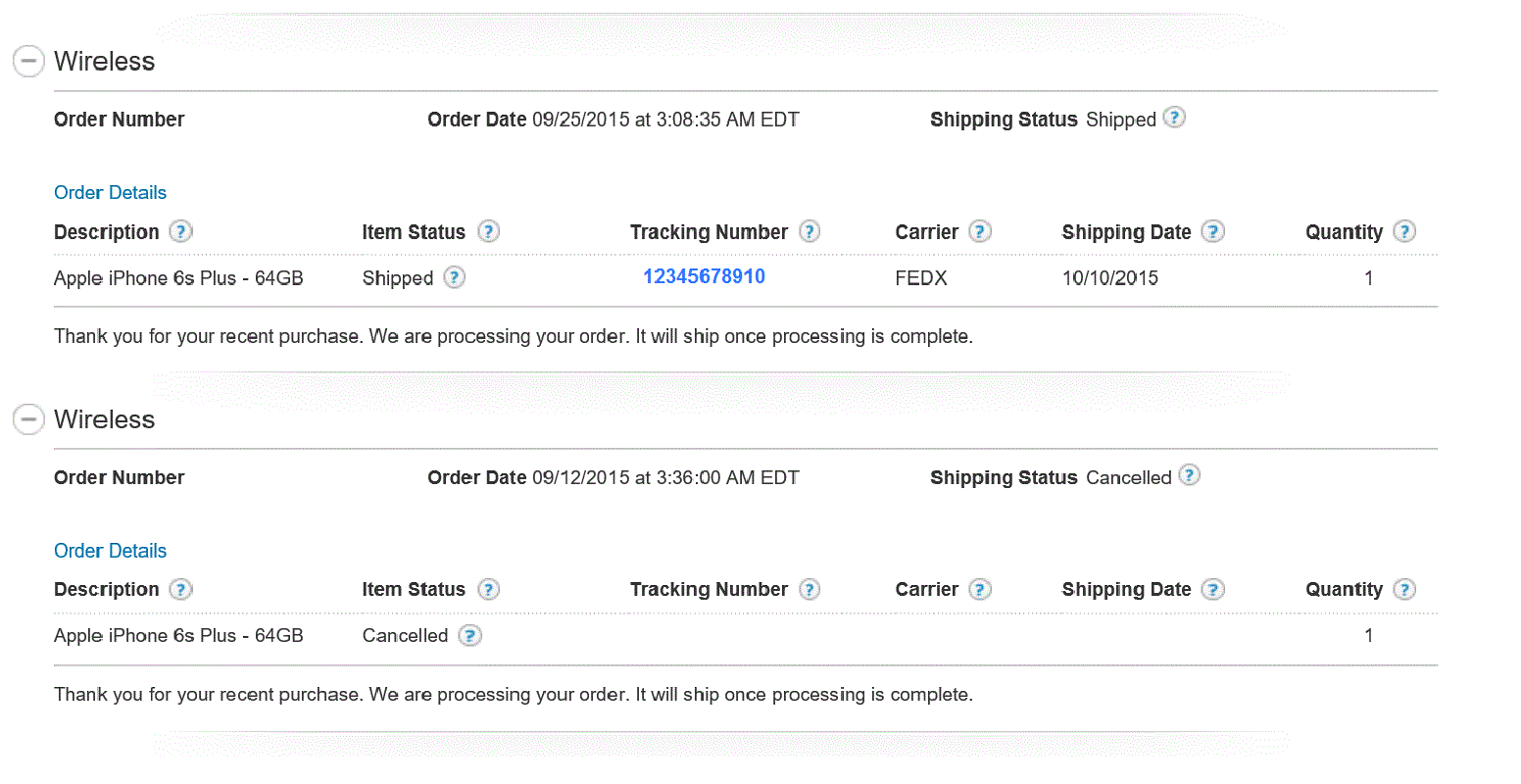Click help icon beside Shipping Date in second order
The width and height of the screenshot is (1521, 784).
[x=1213, y=589]
